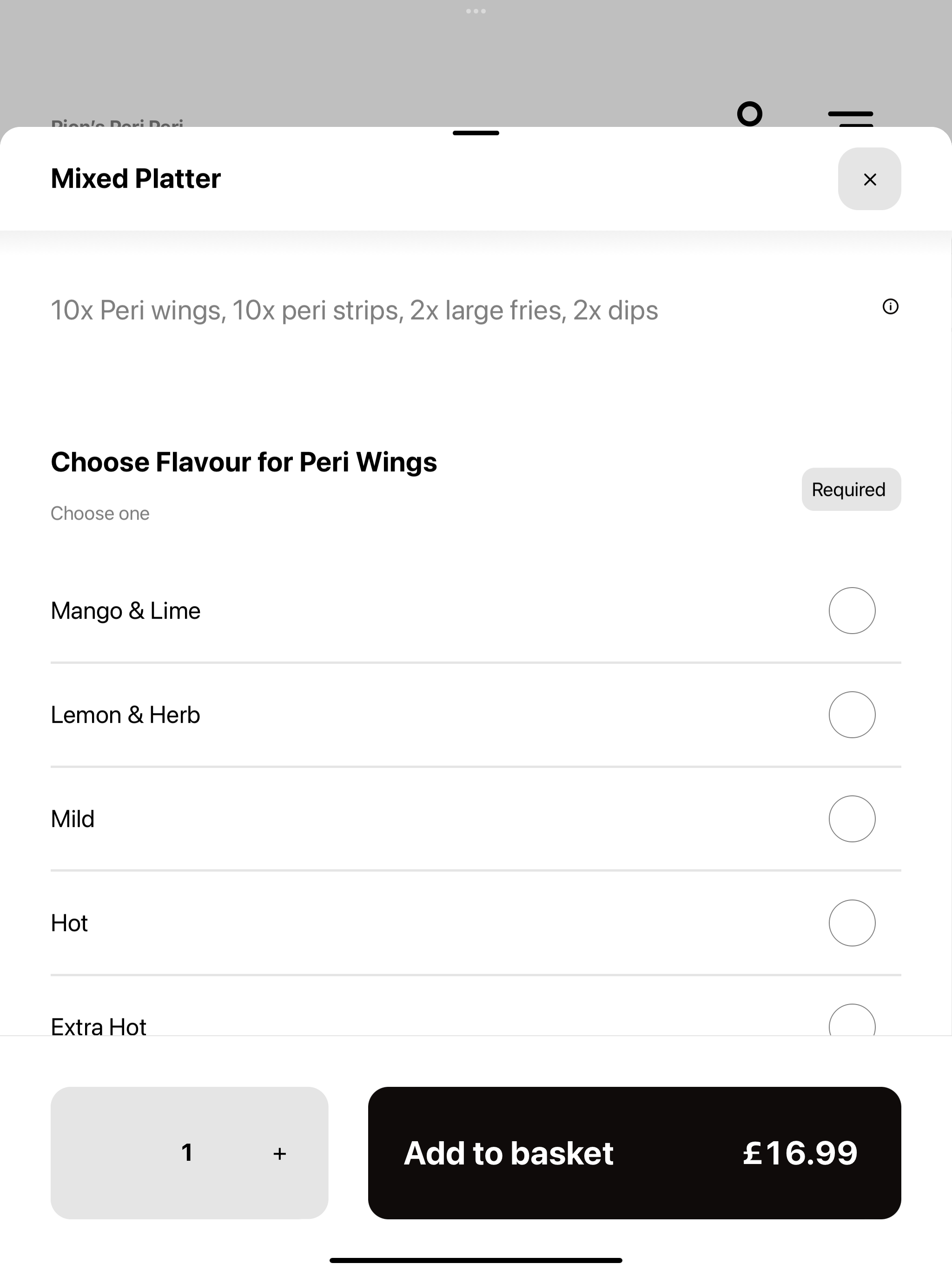Tap the home indicator bar
This screenshot has width=952, height=1270.
[476, 1260]
